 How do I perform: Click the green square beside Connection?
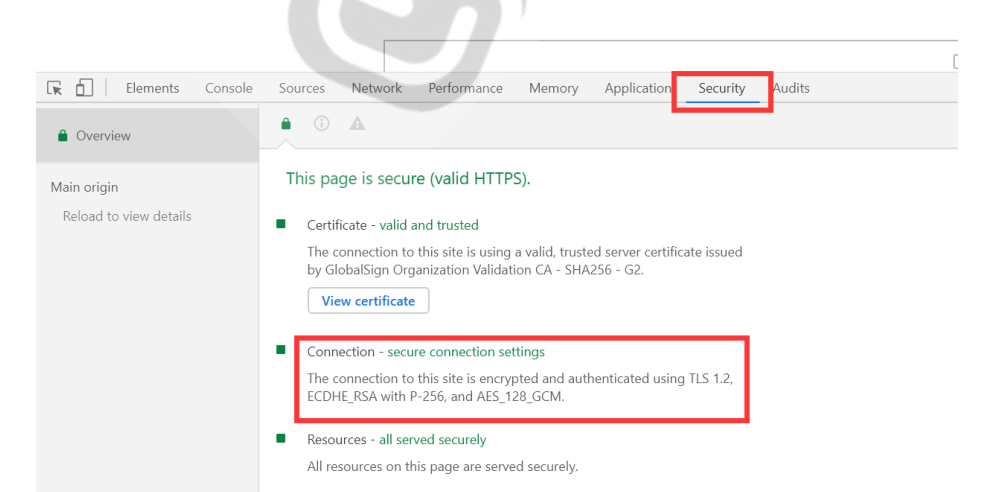tap(281, 351)
